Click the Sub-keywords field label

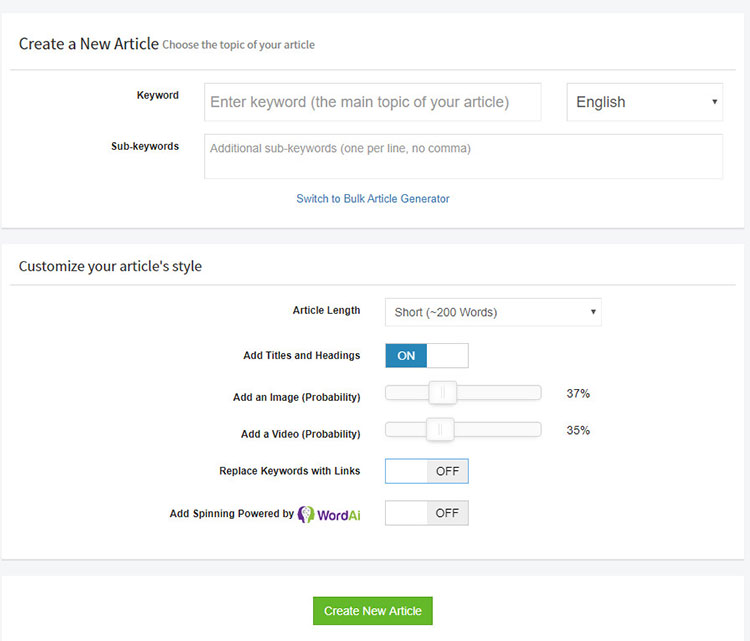tap(145, 146)
